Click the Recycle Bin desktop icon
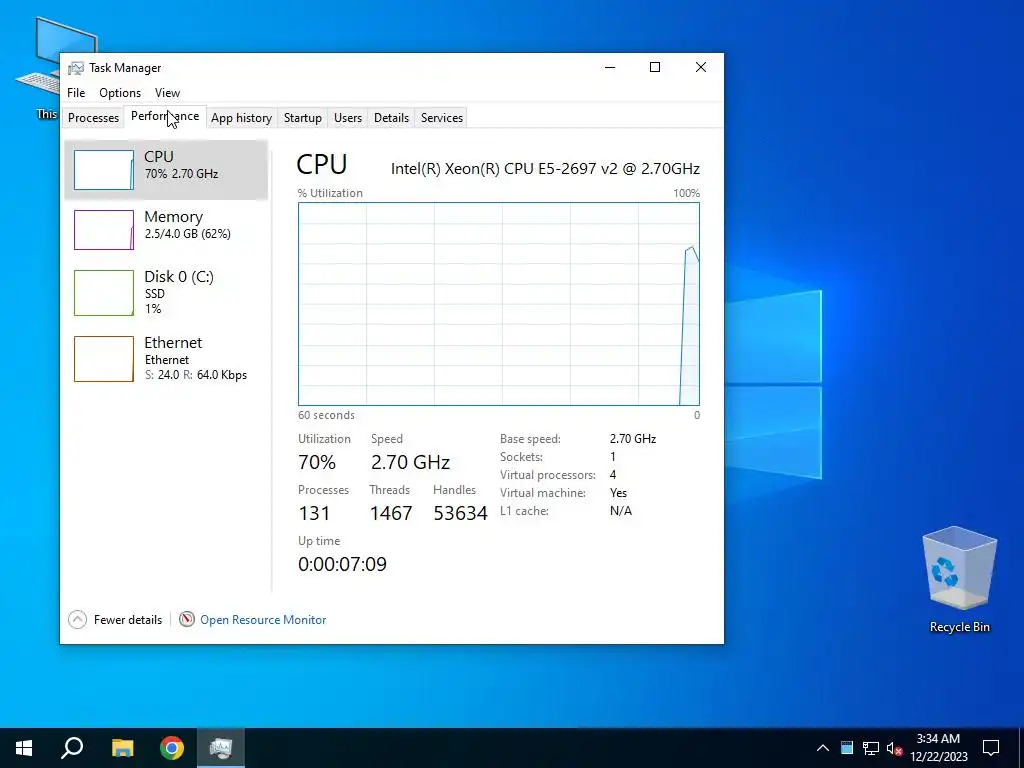 (x=959, y=579)
